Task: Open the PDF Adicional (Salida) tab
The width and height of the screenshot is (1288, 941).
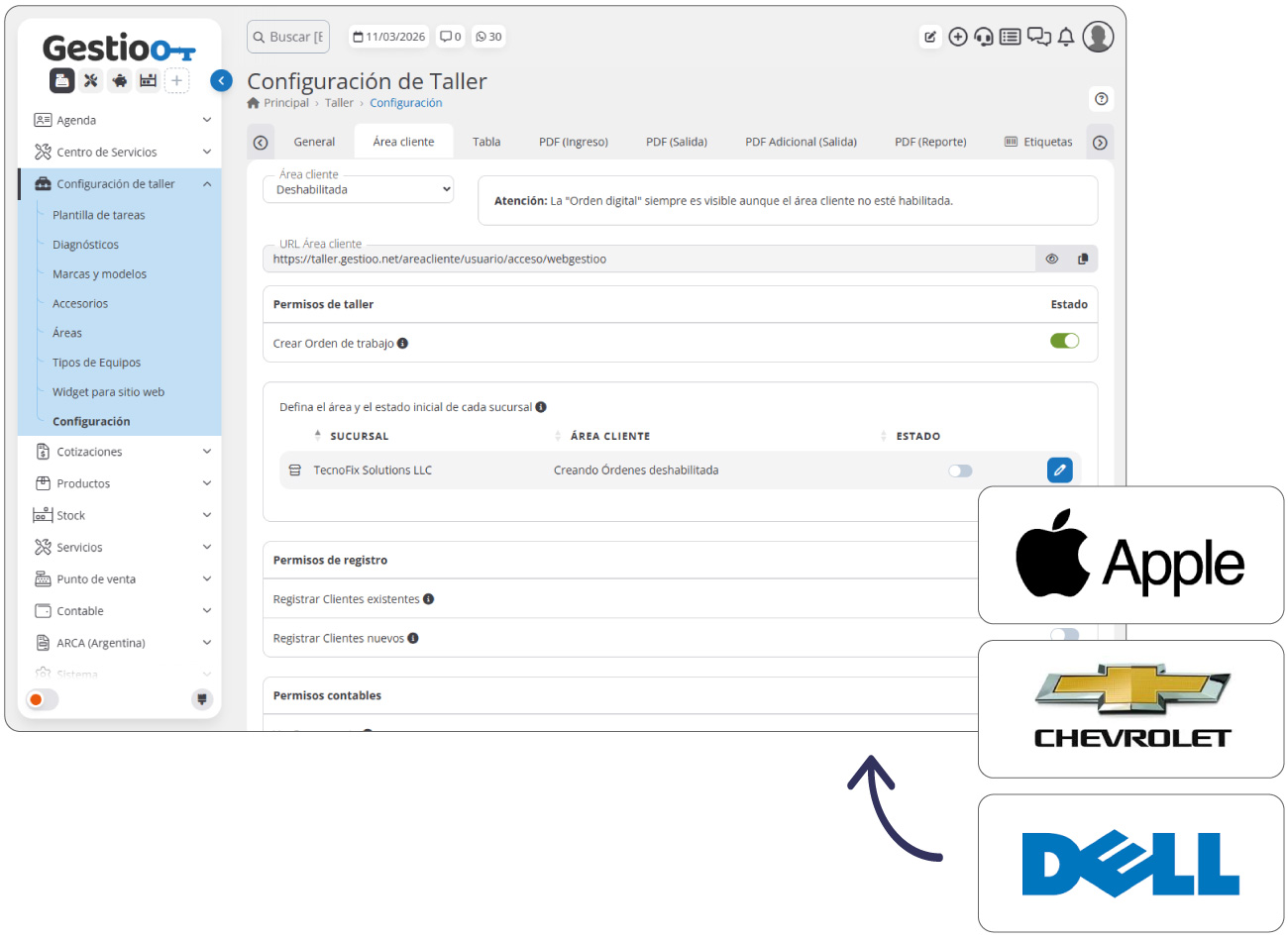Action: tap(802, 142)
